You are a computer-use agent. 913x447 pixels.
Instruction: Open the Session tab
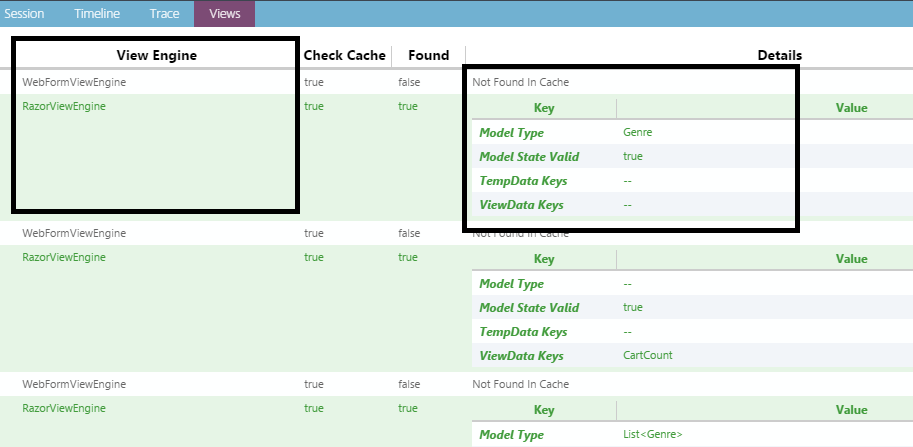click(x=24, y=14)
